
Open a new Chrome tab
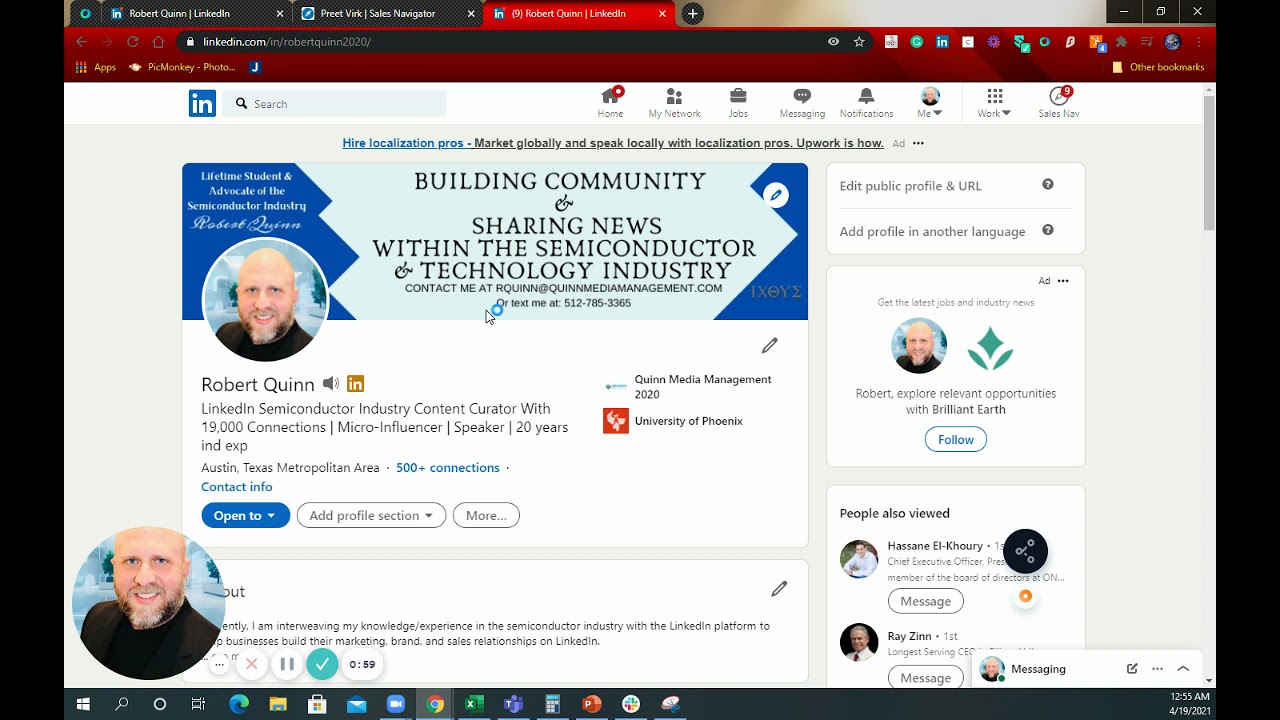(x=692, y=14)
